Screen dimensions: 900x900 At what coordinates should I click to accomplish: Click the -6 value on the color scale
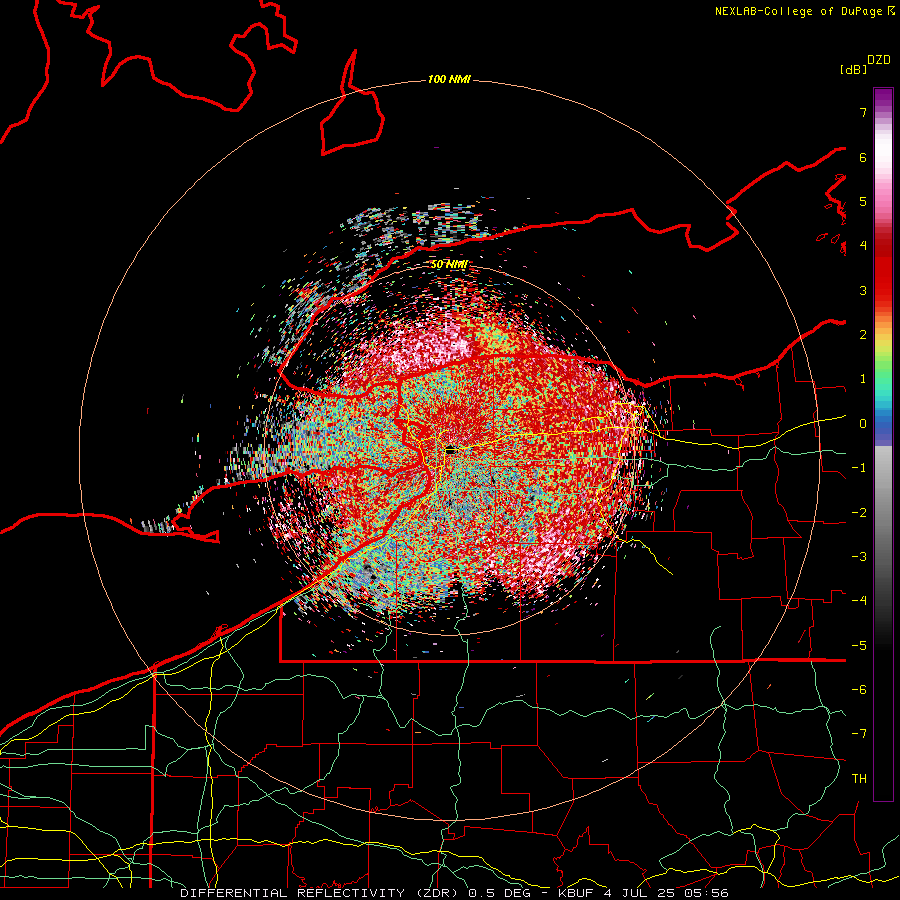pos(859,689)
